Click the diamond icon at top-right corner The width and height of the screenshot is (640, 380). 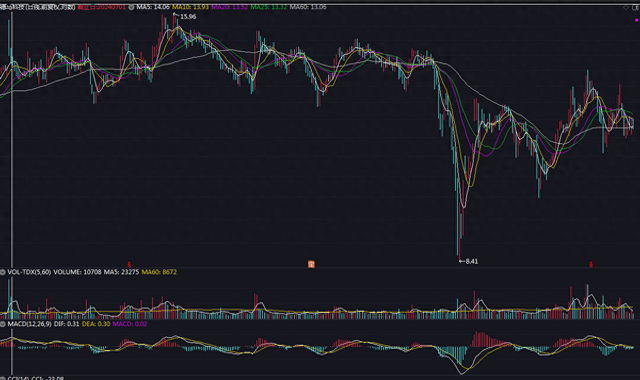(626, 7)
